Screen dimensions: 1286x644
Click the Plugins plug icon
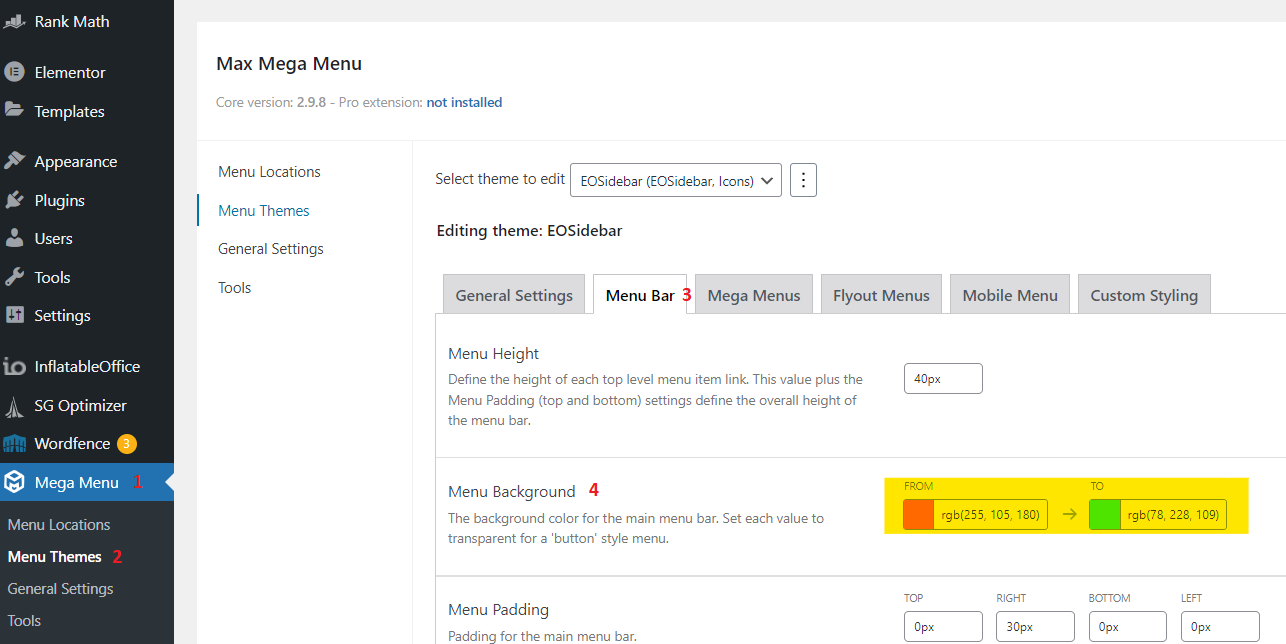[14, 200]
